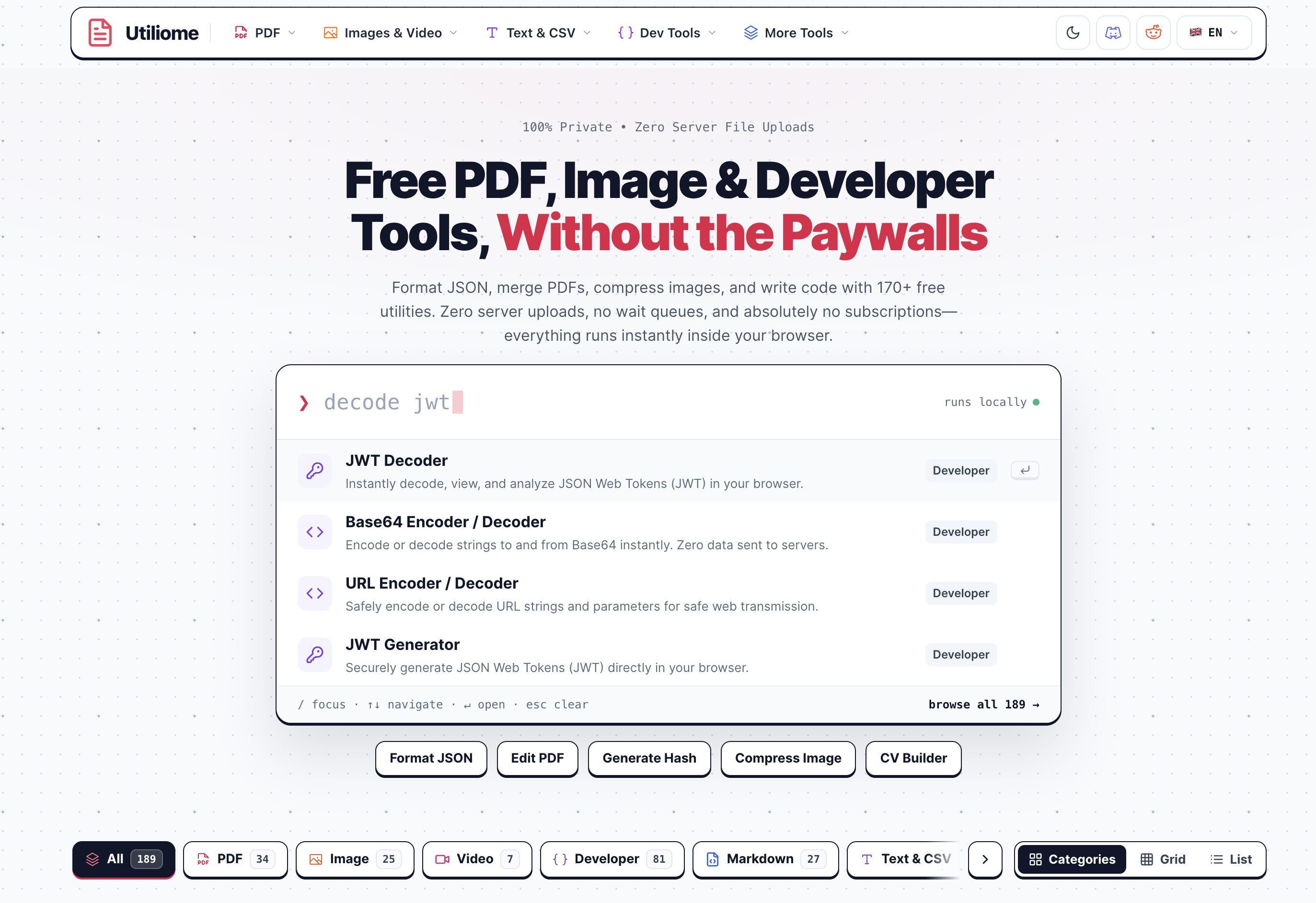Switch to List view

pyautogui.click(x=1231, y=859)
